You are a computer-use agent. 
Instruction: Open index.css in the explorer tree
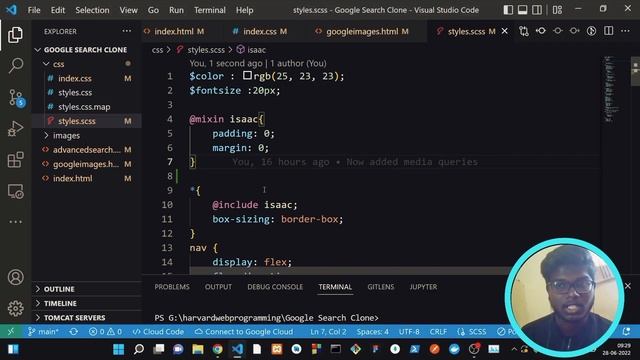(75, 78)
